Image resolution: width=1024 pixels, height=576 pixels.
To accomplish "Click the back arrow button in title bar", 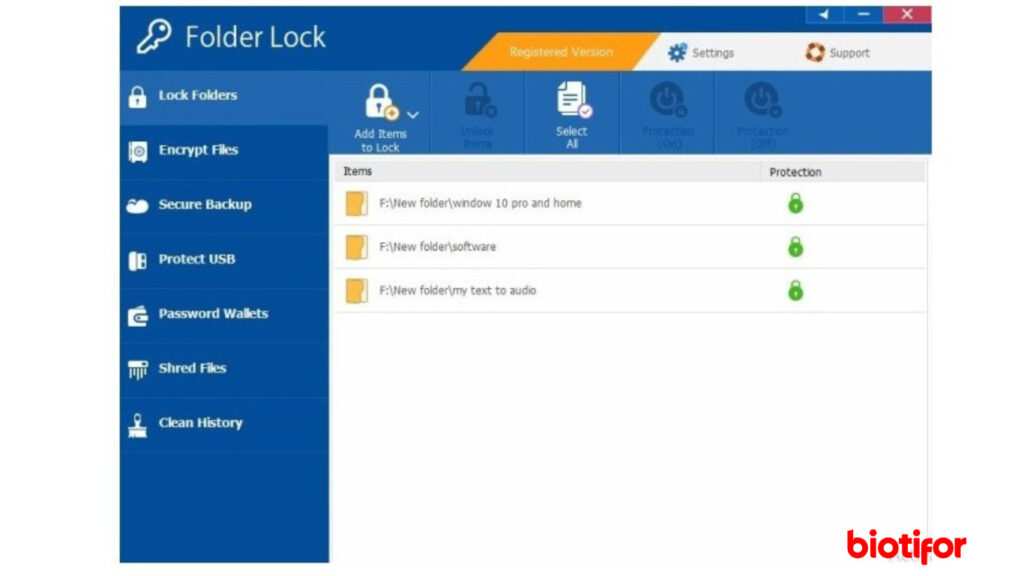I will [824, 14].
